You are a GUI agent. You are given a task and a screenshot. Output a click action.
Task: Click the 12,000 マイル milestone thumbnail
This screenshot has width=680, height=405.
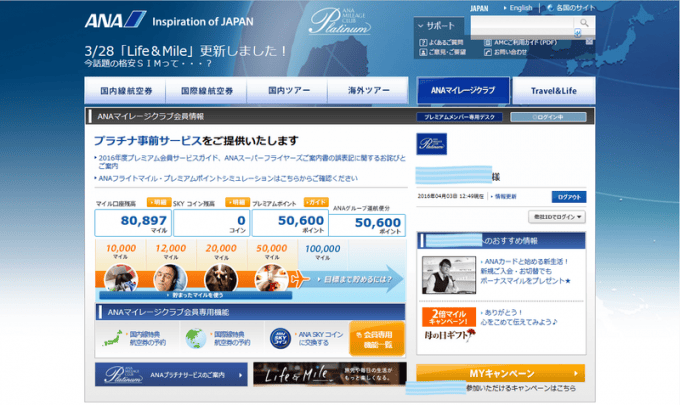coord(170,278)
